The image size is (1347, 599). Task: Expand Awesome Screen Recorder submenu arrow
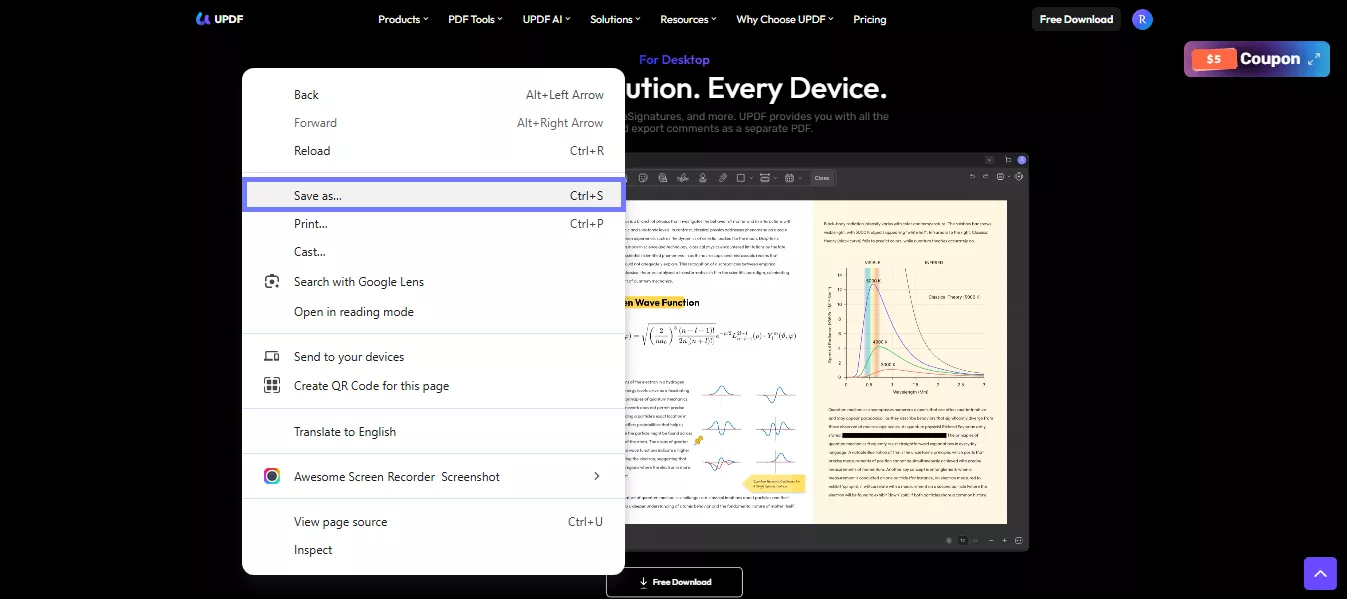[x=597, y=477]
